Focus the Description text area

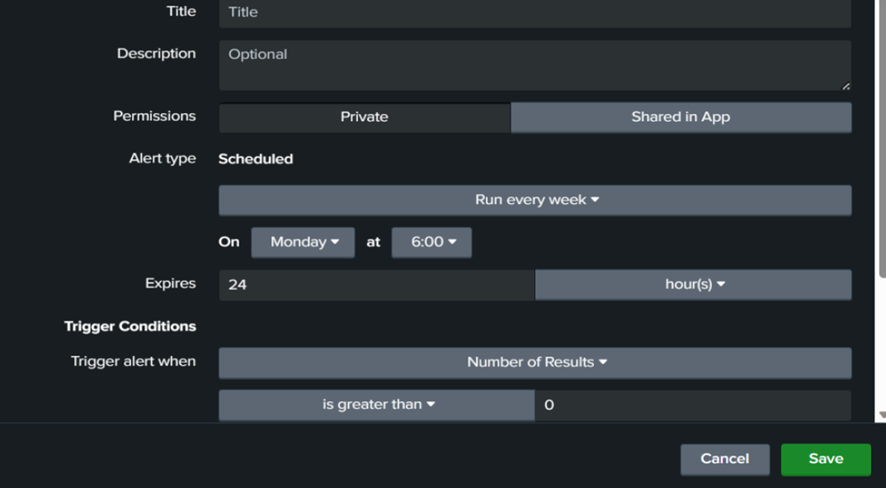coord(535,65)
